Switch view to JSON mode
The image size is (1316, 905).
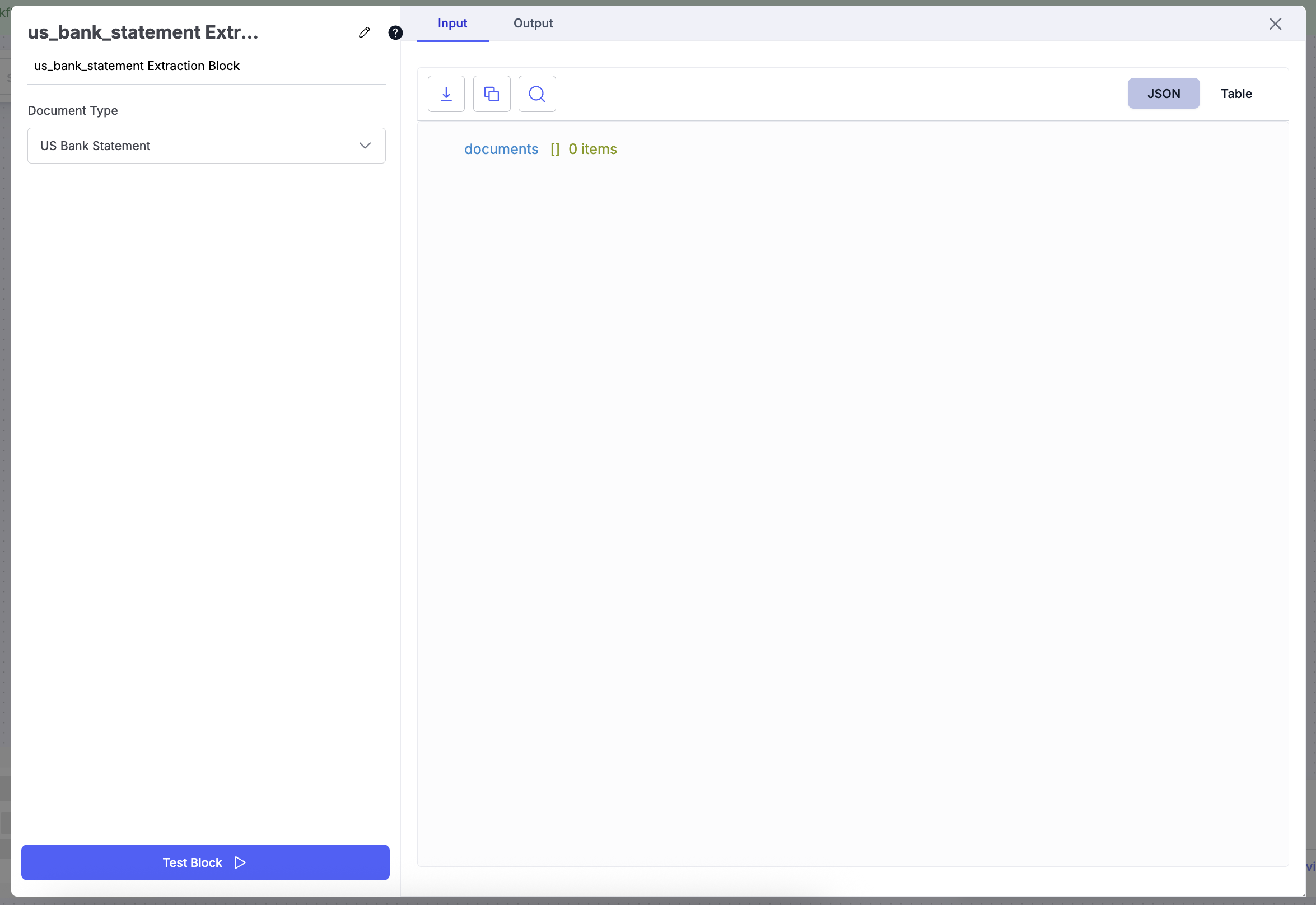click(1164, 94)
